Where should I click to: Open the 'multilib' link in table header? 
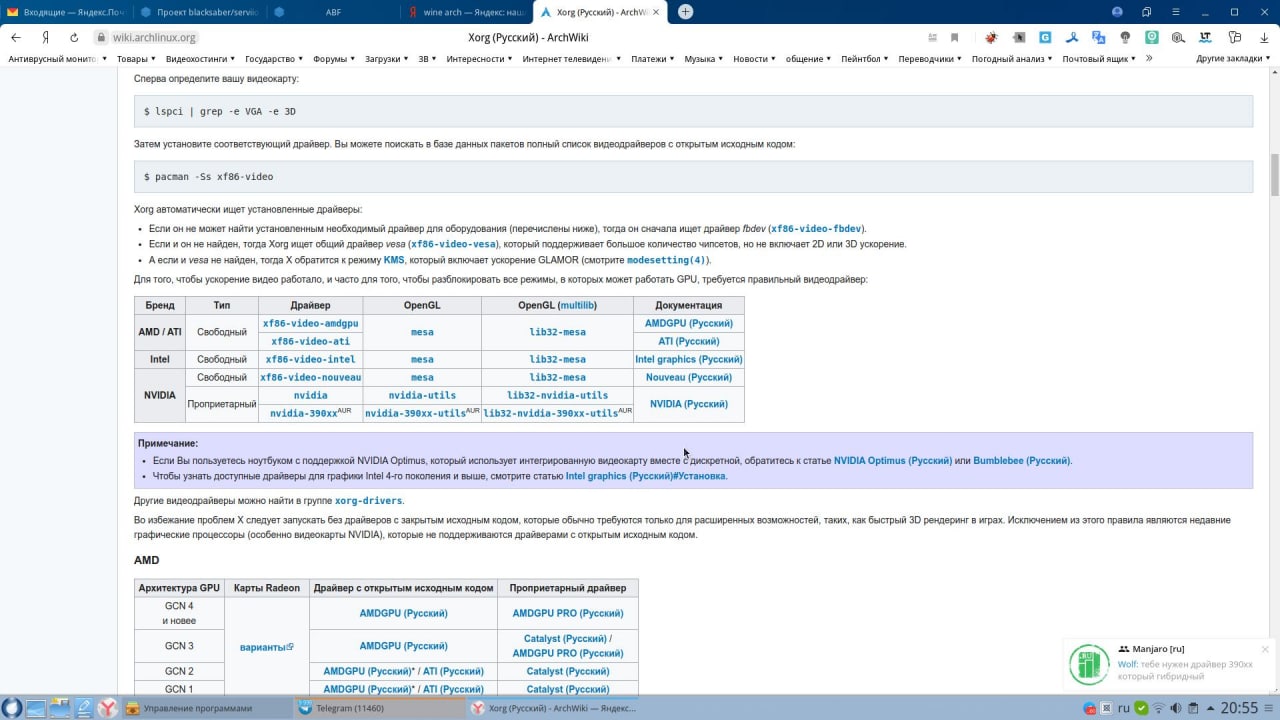pyautogui.click(x=577, y=305)
